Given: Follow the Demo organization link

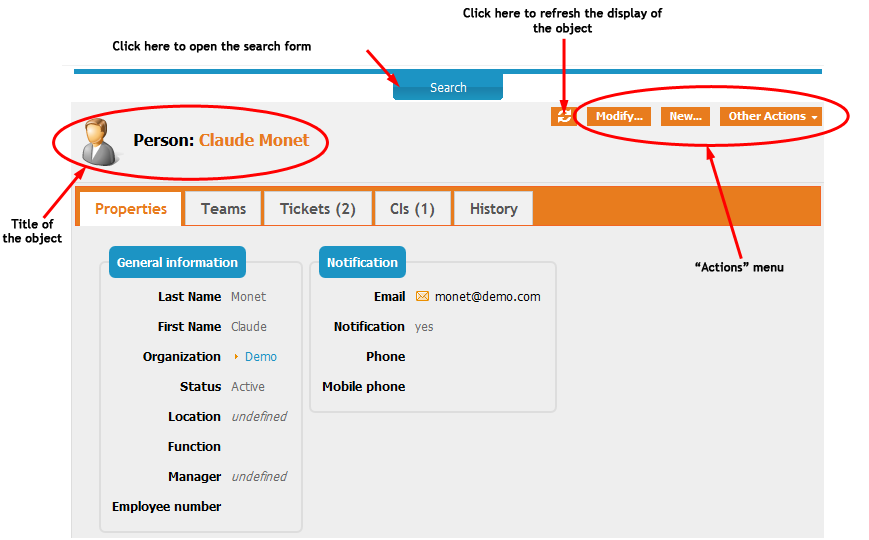Looking at the screenshot, I should pos(261,357).
